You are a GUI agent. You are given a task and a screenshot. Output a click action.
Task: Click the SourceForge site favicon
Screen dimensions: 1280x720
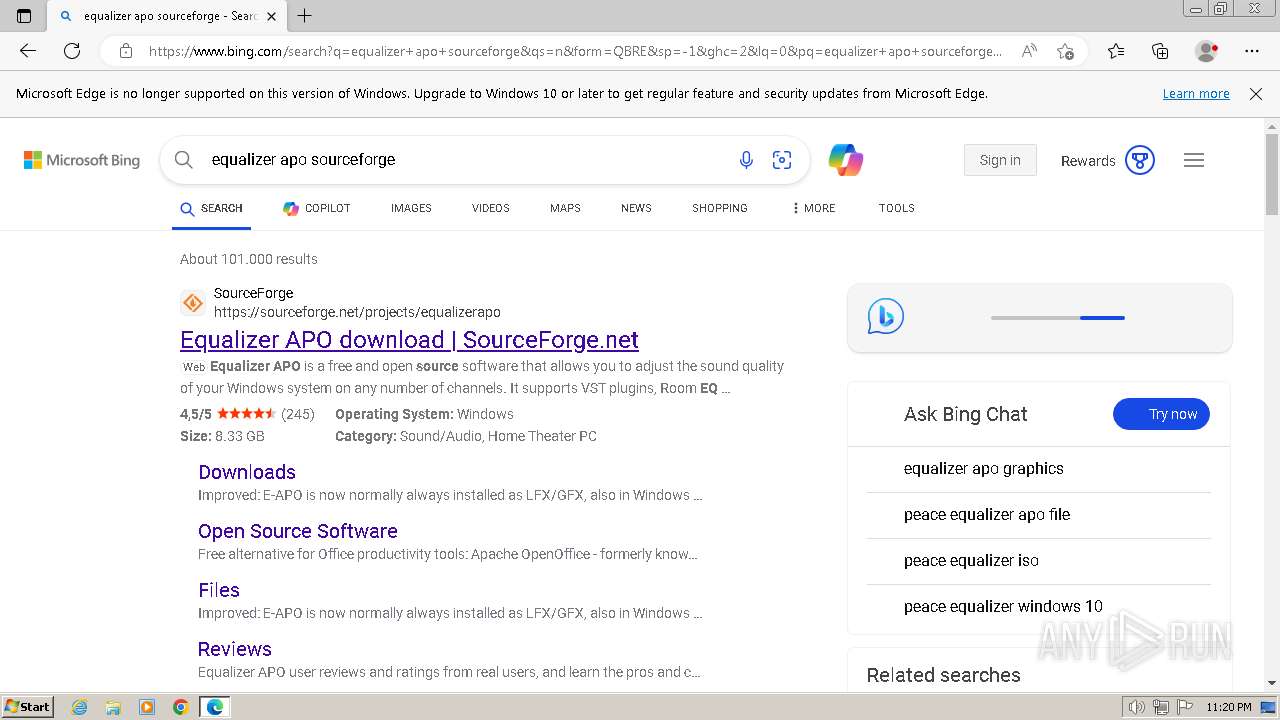(193, 303)
